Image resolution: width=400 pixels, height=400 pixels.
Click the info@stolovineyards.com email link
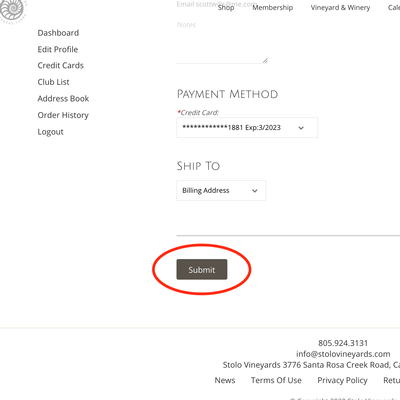343,354
